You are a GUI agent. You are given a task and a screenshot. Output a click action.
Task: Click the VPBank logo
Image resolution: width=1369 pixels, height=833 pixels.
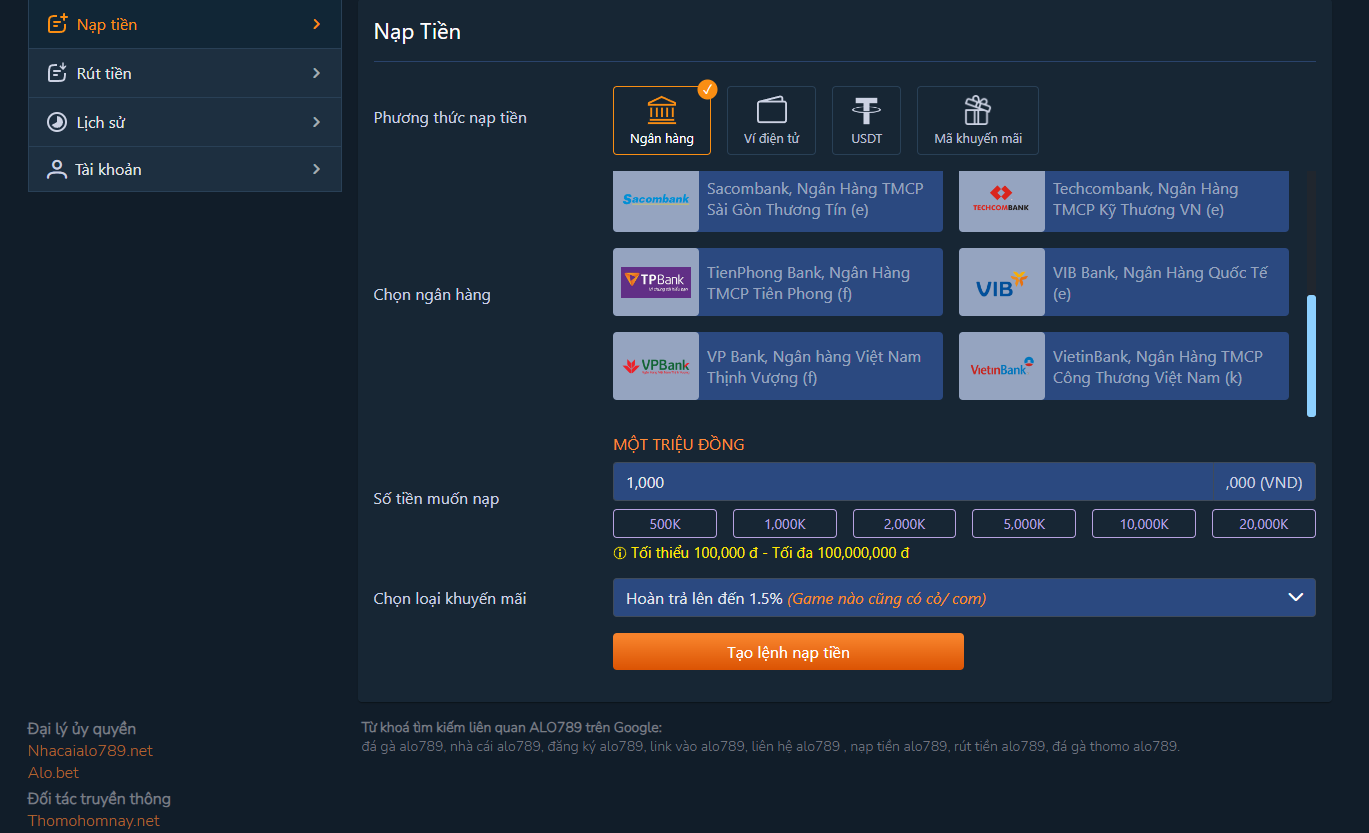pyautogui.click(x=656, y=366)
